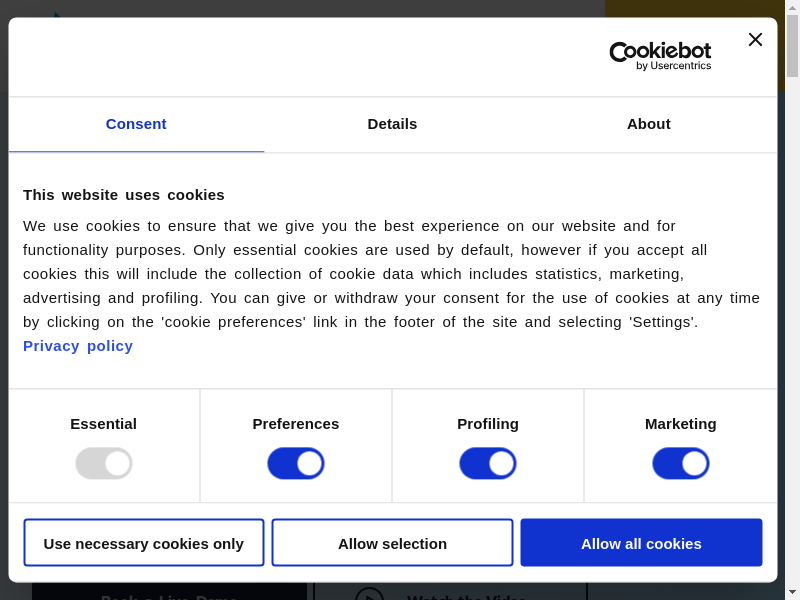Click the scrollbar up arrow
Viewport: 800px width, 600px height.
point(792,7)
